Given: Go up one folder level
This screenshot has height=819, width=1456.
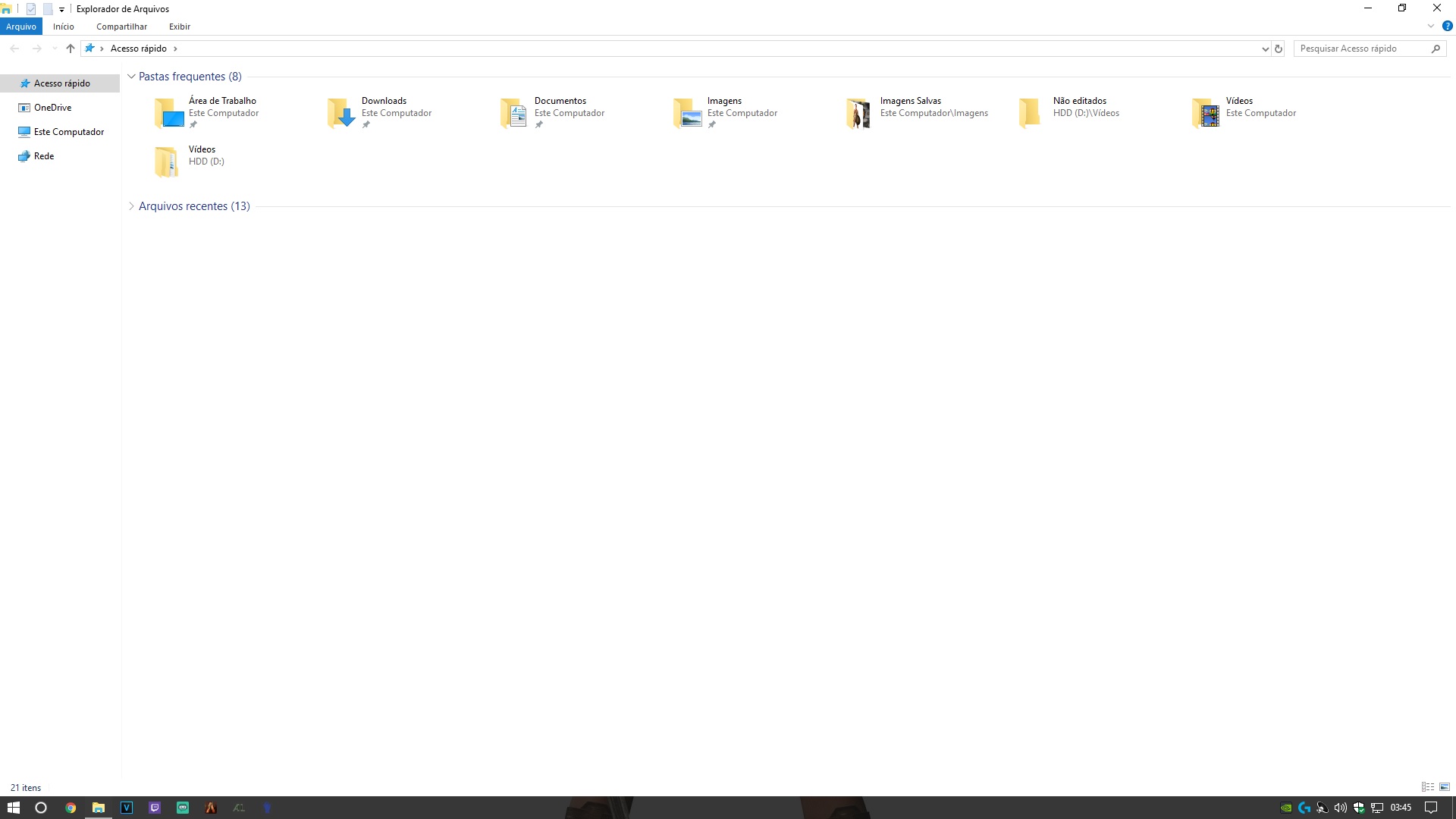Looking at the screenshot, I should (71, 49).
